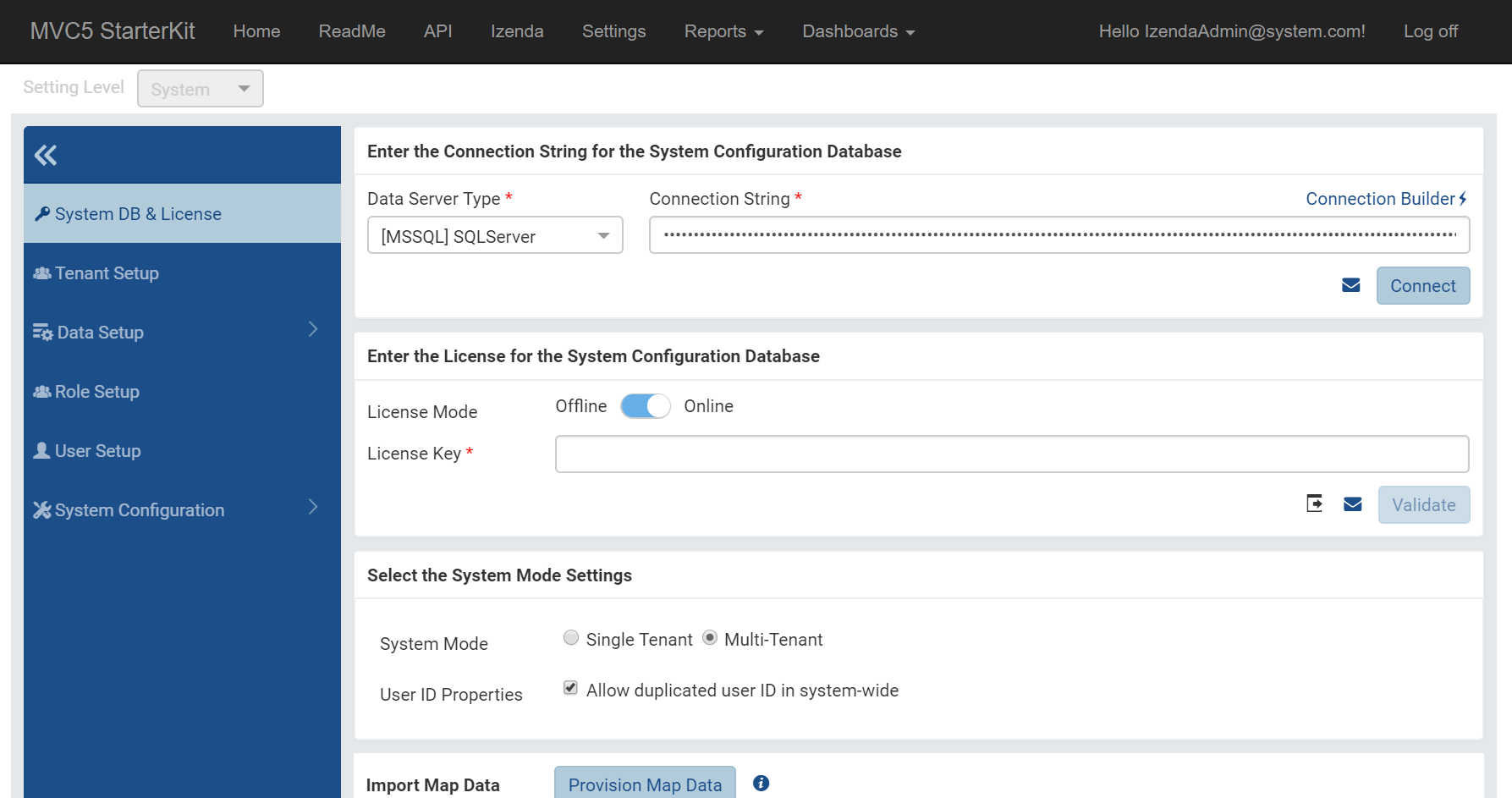
Task: Click the MVC5 StarterKit brand link
Action: [113, 31]
